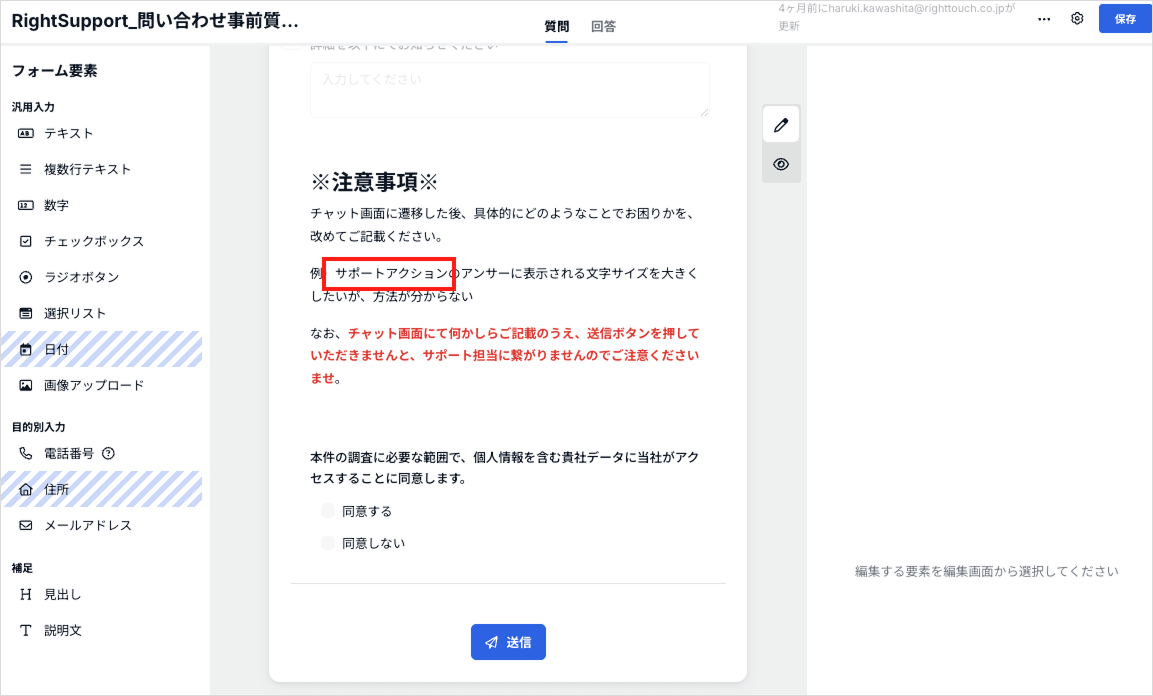Viewport: 1153px width, 696px height.
Task: Switch to the 回答 tab
Action: [603, 27]
